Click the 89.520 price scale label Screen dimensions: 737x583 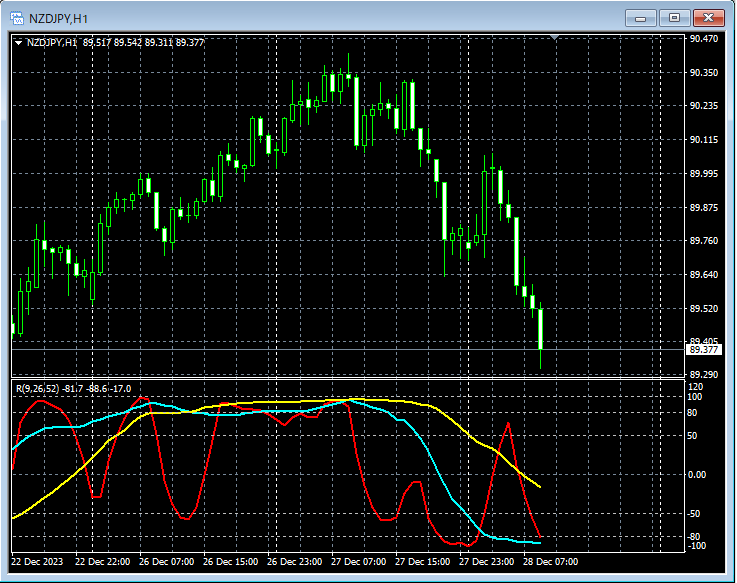pyautogui.click(x=704, y=308)
